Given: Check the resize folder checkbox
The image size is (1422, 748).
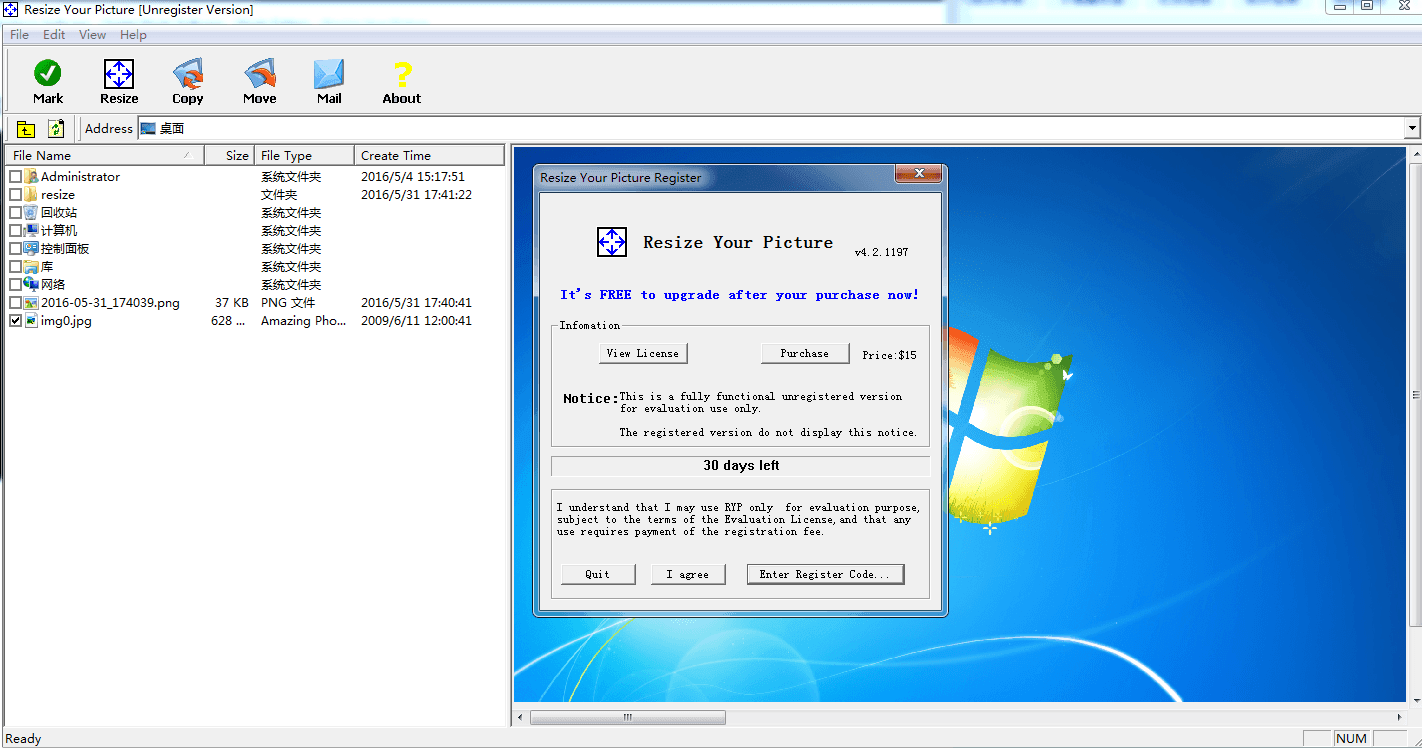Looking at the screenshot, I should tap(15, 195).
